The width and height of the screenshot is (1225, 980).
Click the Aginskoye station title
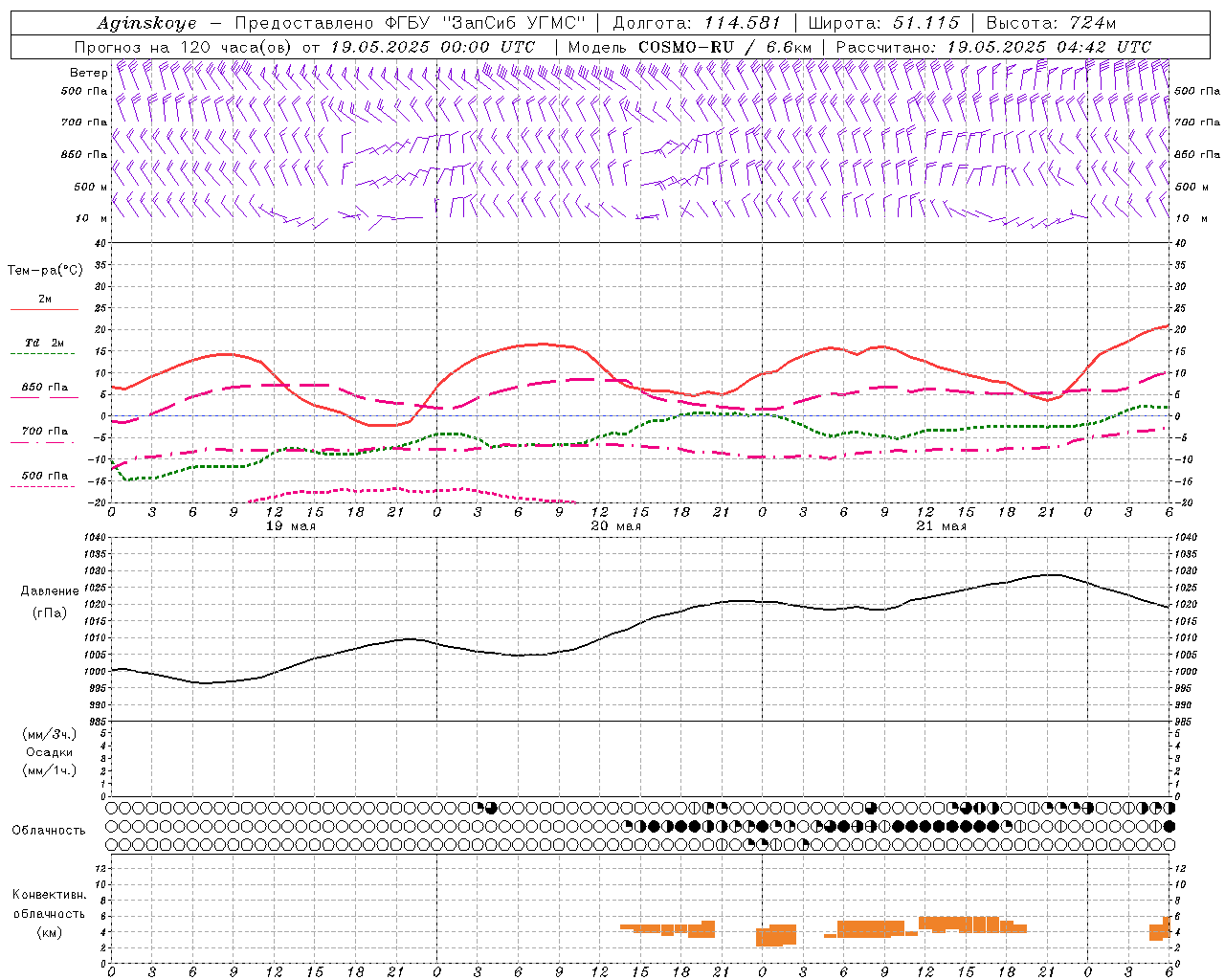[x=146, y=23]
